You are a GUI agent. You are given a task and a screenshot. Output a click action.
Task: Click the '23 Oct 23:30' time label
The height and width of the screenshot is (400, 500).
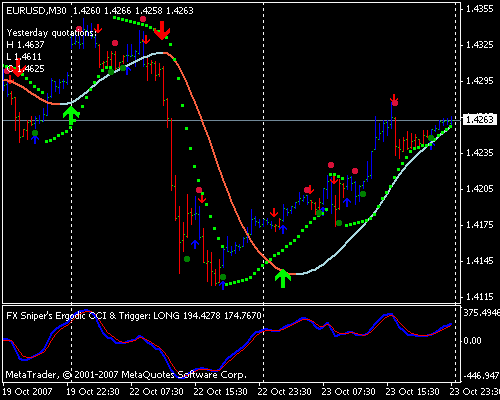coord(475,391)
